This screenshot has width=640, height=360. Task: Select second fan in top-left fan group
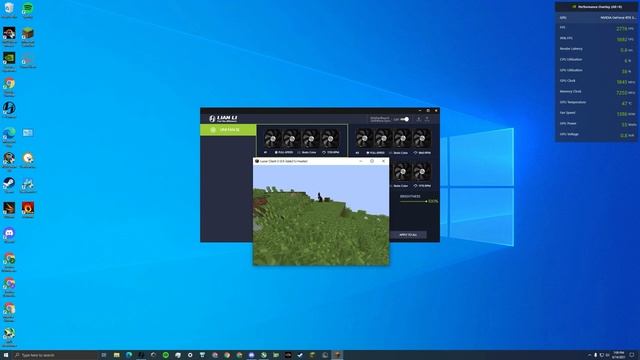[291, 138]
